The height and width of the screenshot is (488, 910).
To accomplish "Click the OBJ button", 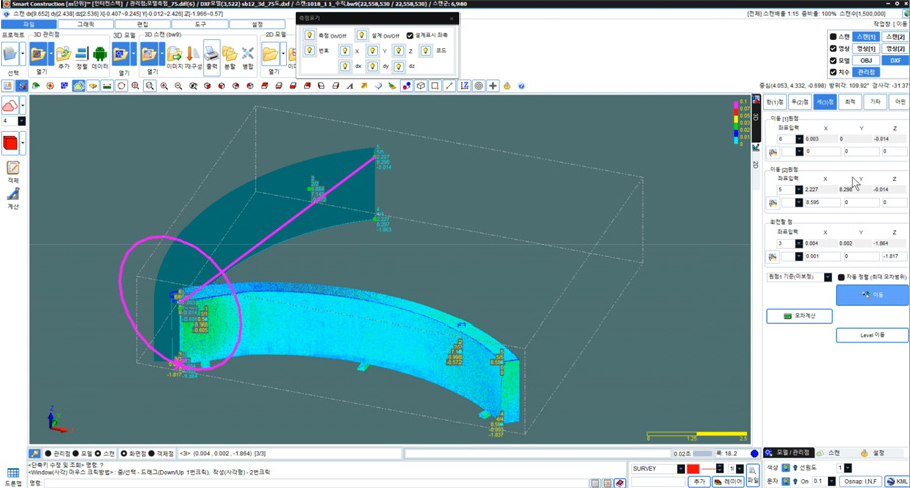I will coord(866,60).
